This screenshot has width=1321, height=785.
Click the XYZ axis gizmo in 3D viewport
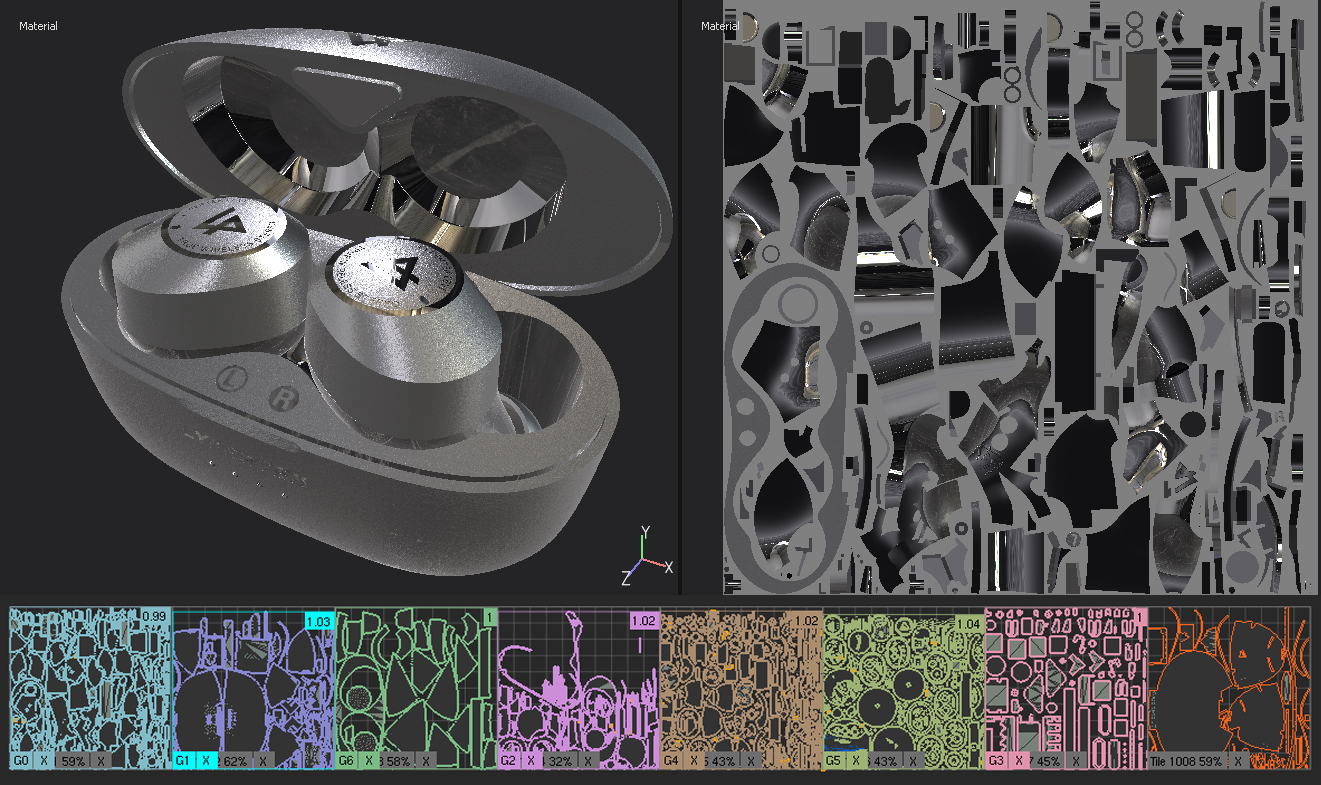pyautogui.click(x=647, y=556)
